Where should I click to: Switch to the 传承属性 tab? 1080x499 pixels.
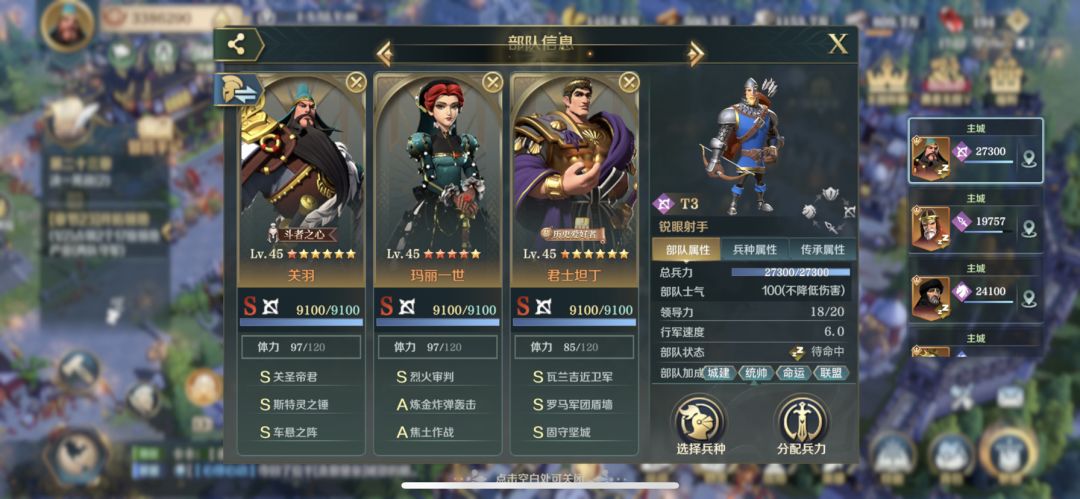point(818,250)
